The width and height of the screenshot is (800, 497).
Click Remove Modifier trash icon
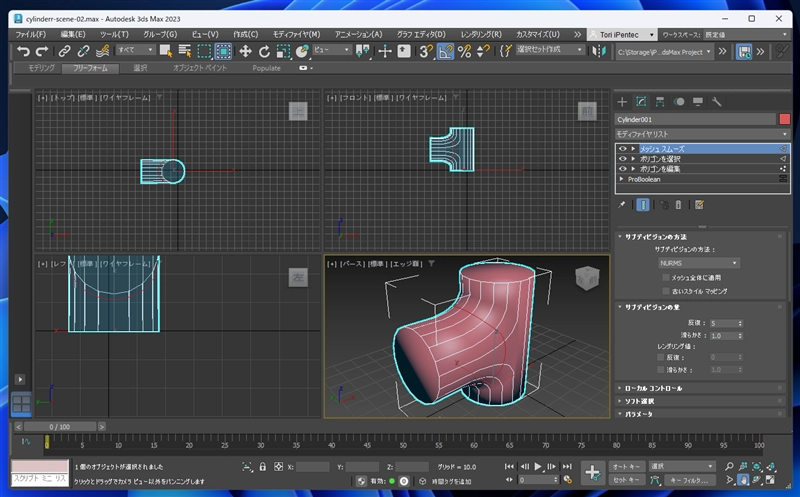coord(678,205)
